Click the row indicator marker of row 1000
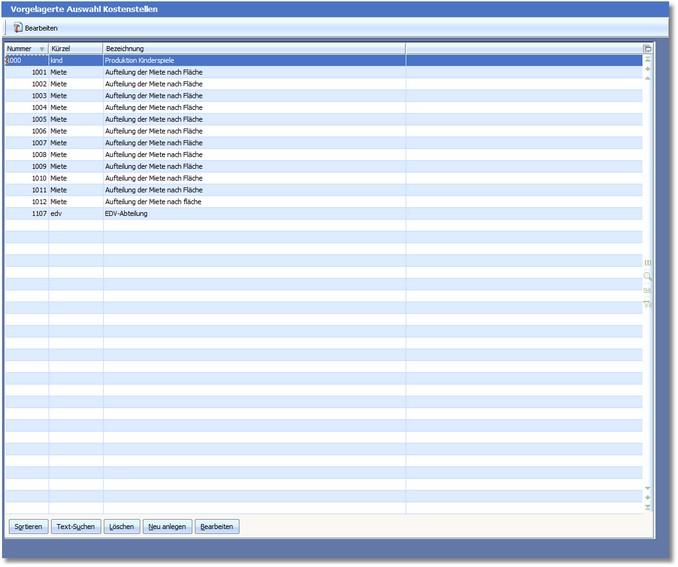The height and width of the screenshot is (567, 678). pyautogui.click(x=5, y=60)
